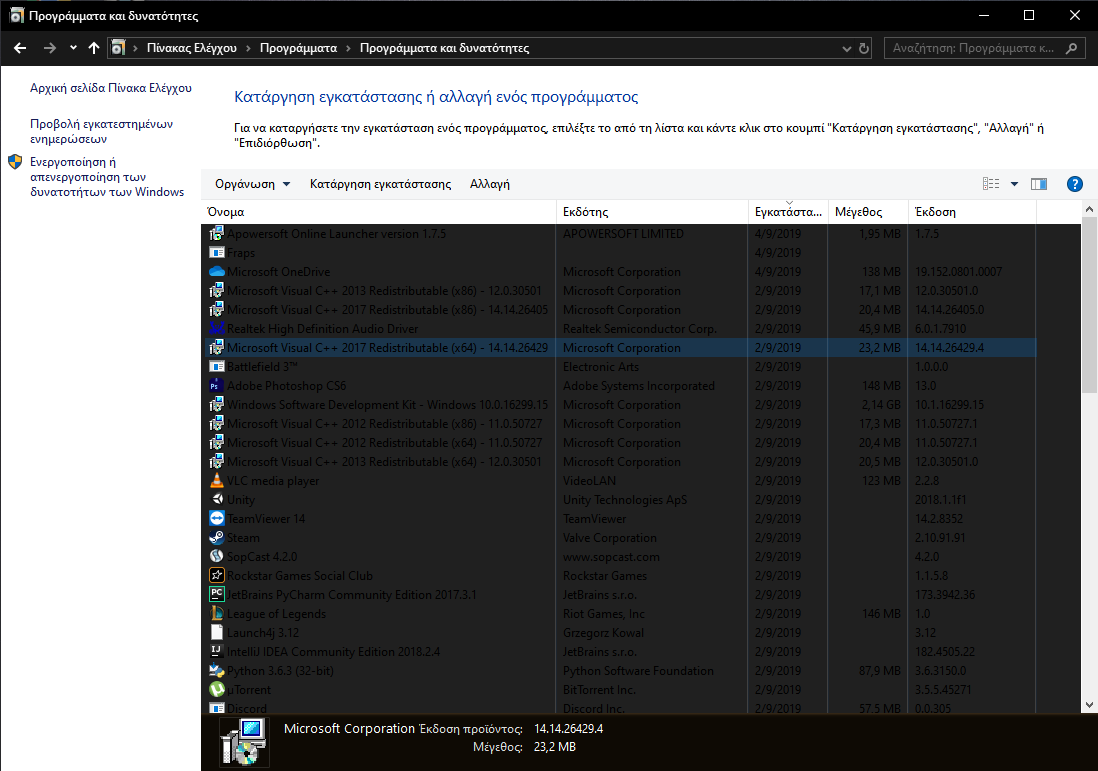Select Microsoft Visual C++ 2013 Redistributable (x64) row

point(620,461)
